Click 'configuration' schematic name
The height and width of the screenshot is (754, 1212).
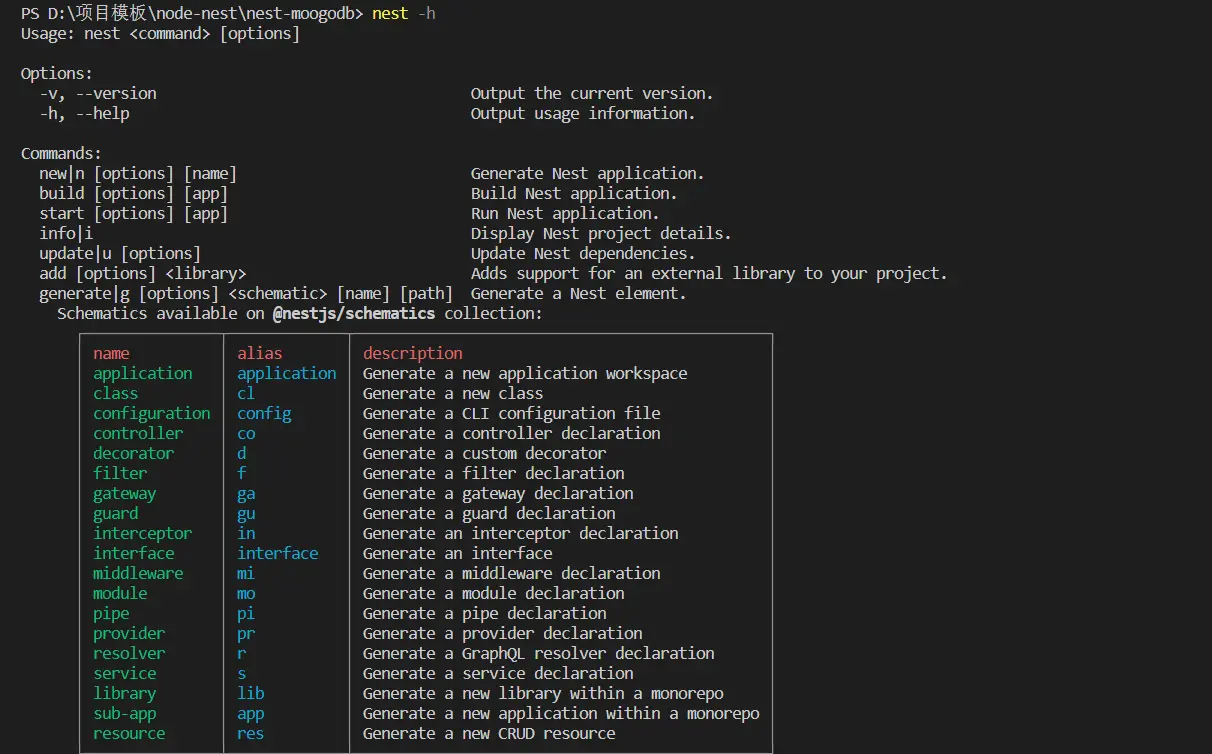tap(152, 413)
